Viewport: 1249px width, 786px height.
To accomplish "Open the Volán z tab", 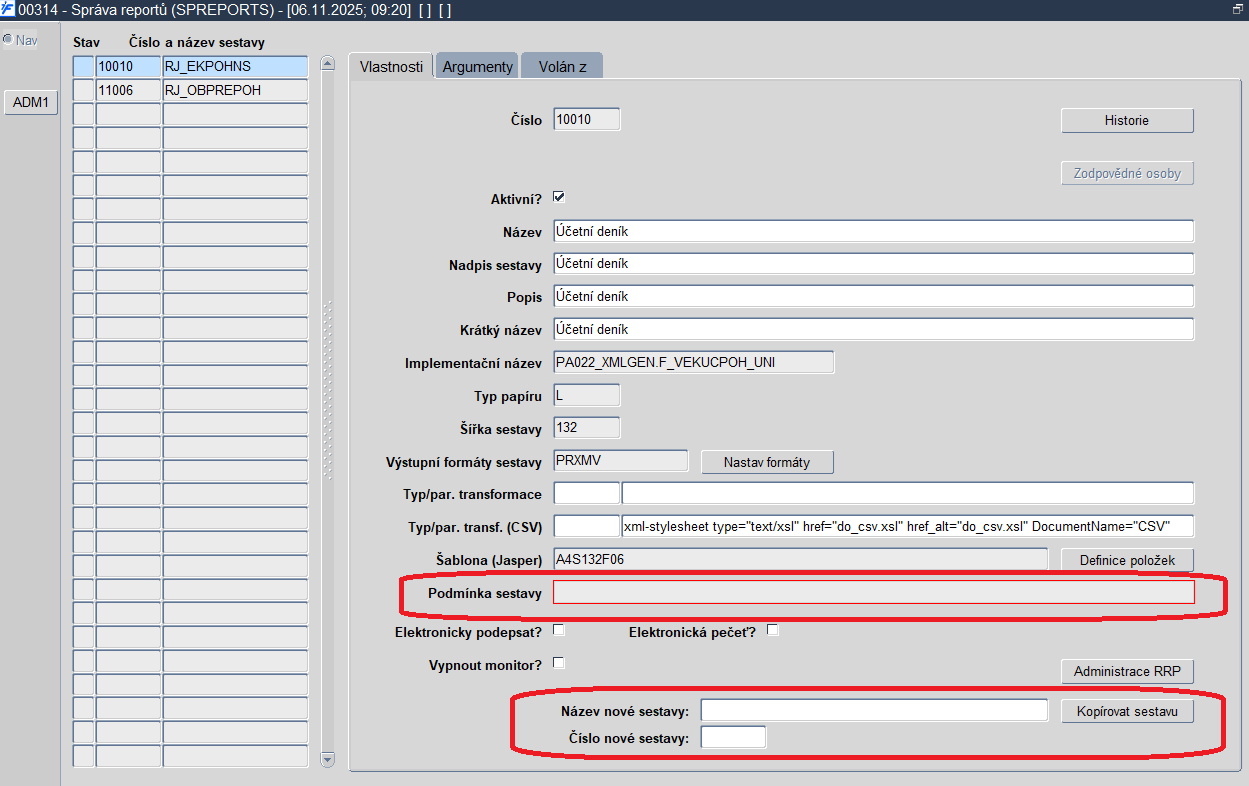I will click(562, 66).
